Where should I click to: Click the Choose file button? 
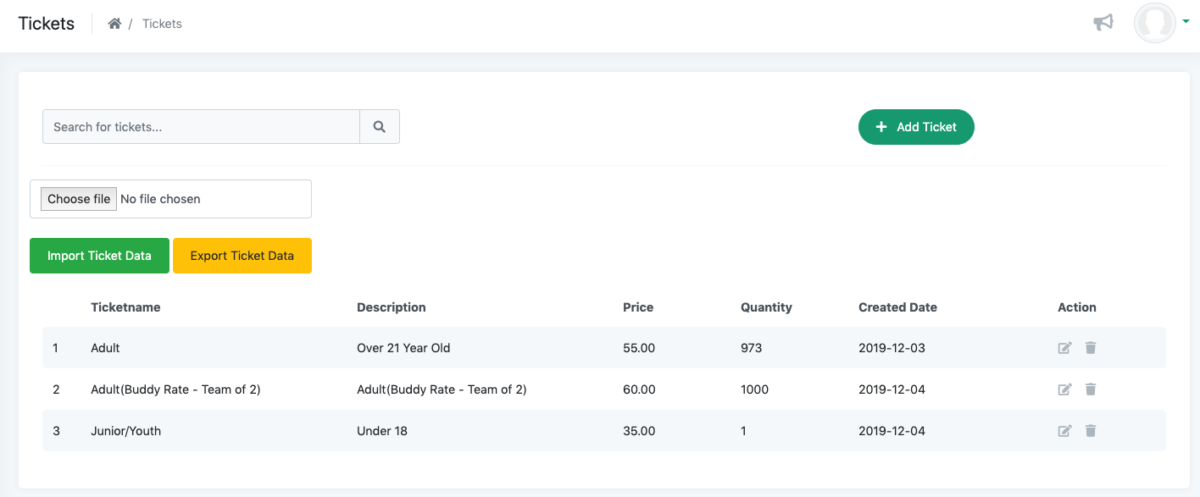[x=79, y=199]
